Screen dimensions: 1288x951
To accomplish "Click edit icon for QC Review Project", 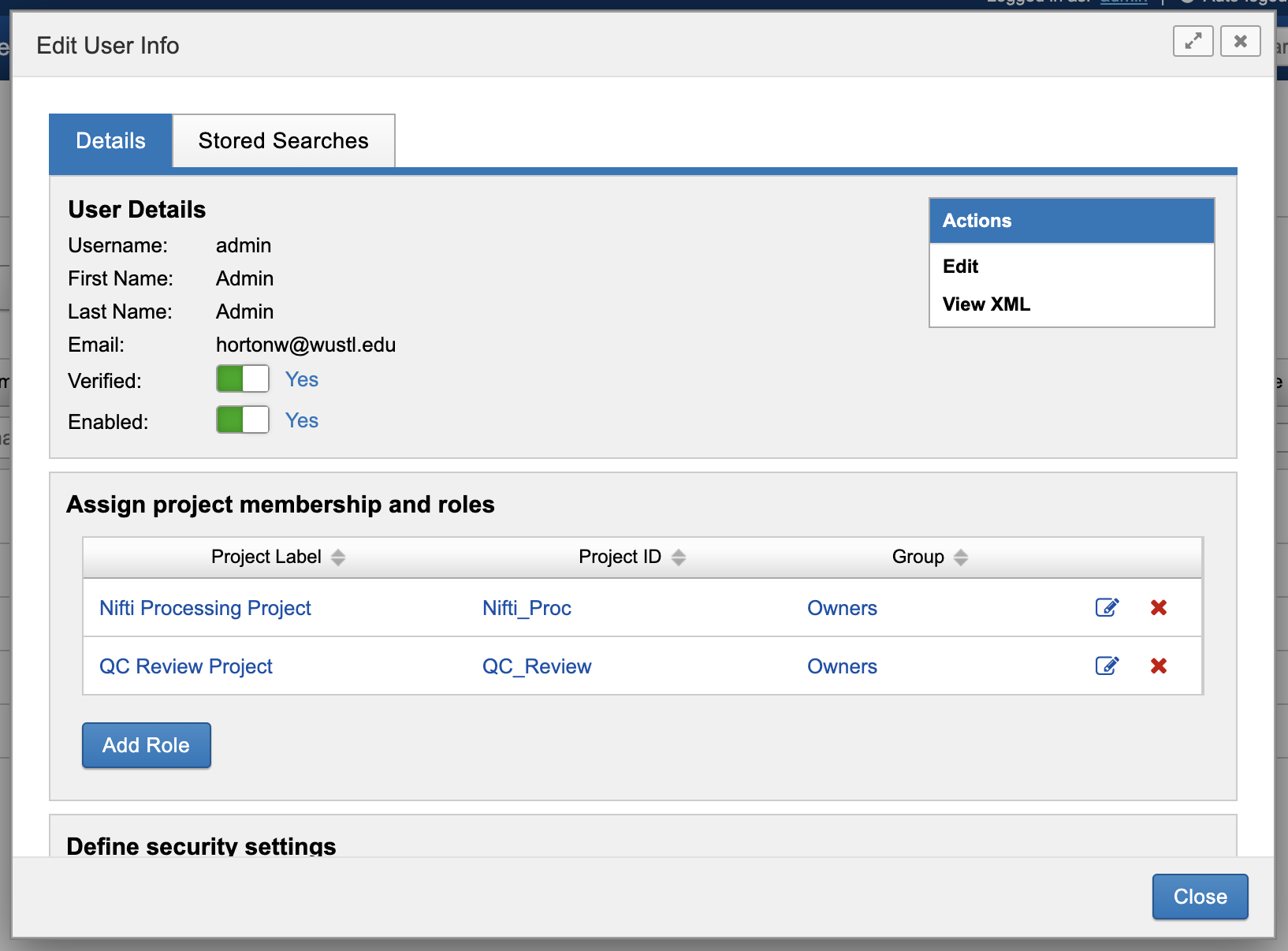I will (x=1107, y=666).
